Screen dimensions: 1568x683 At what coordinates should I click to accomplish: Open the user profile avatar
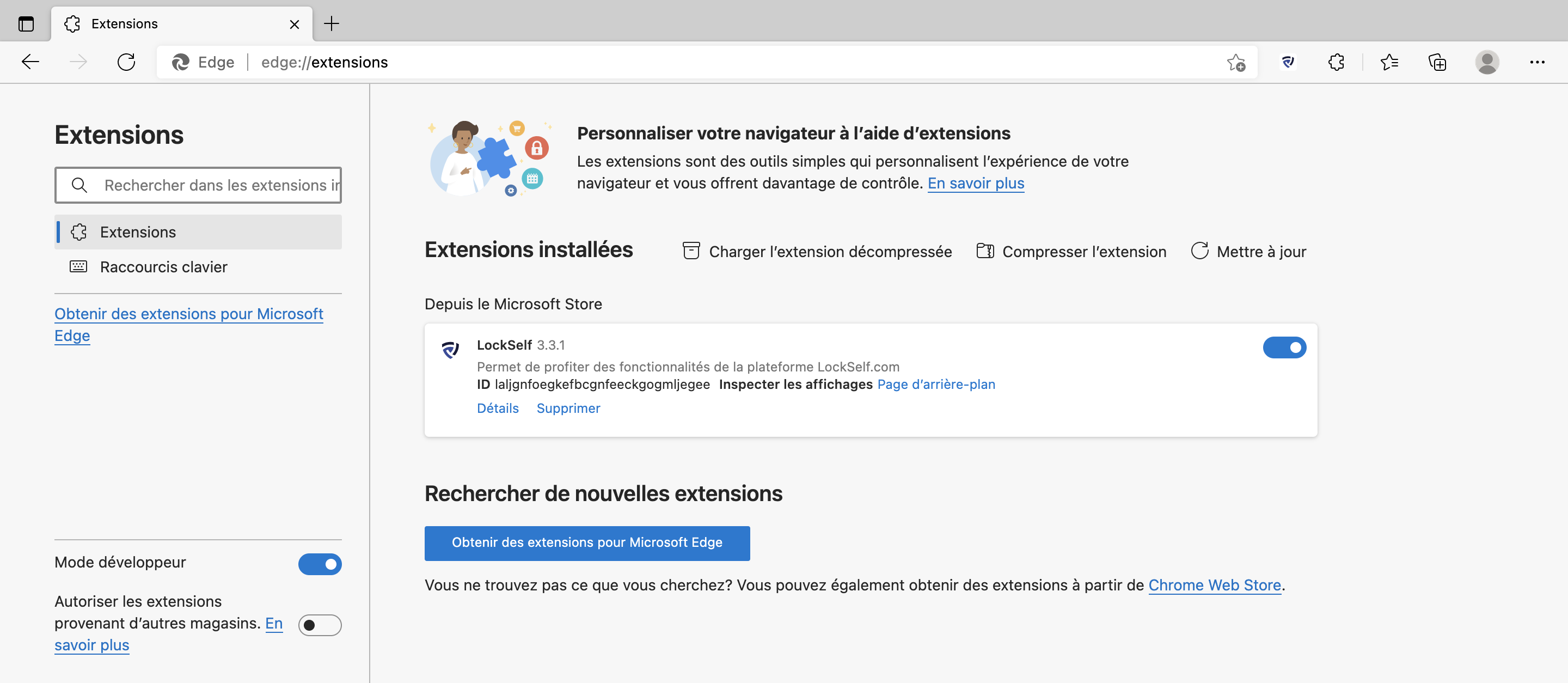1487,62
